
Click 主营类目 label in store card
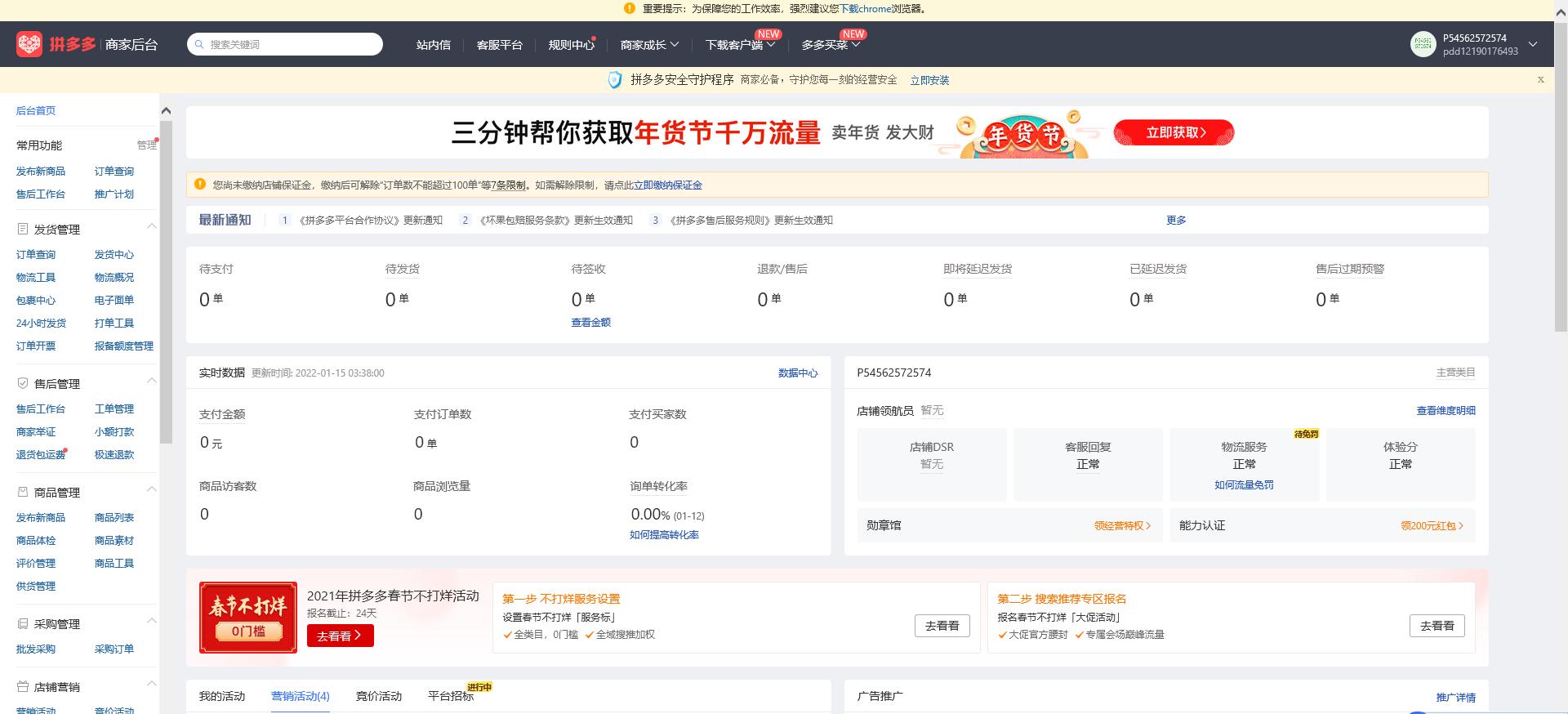tap(1456, 373)
